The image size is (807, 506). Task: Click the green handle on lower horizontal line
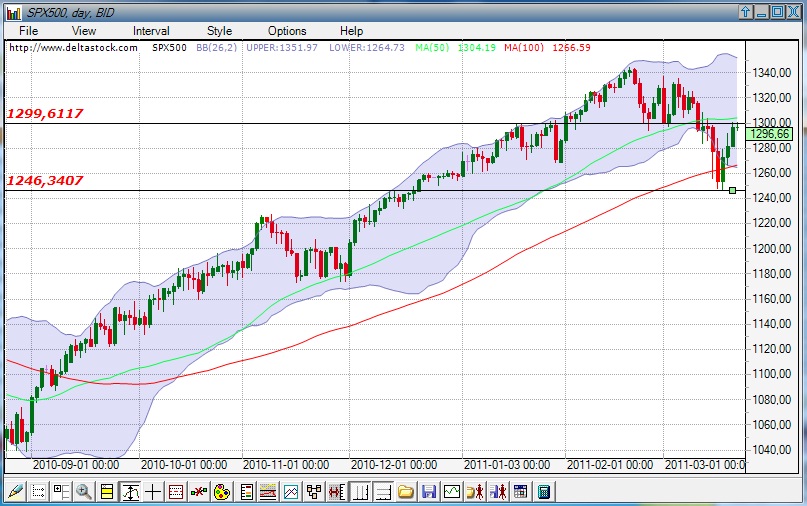[x=733, y=190]
